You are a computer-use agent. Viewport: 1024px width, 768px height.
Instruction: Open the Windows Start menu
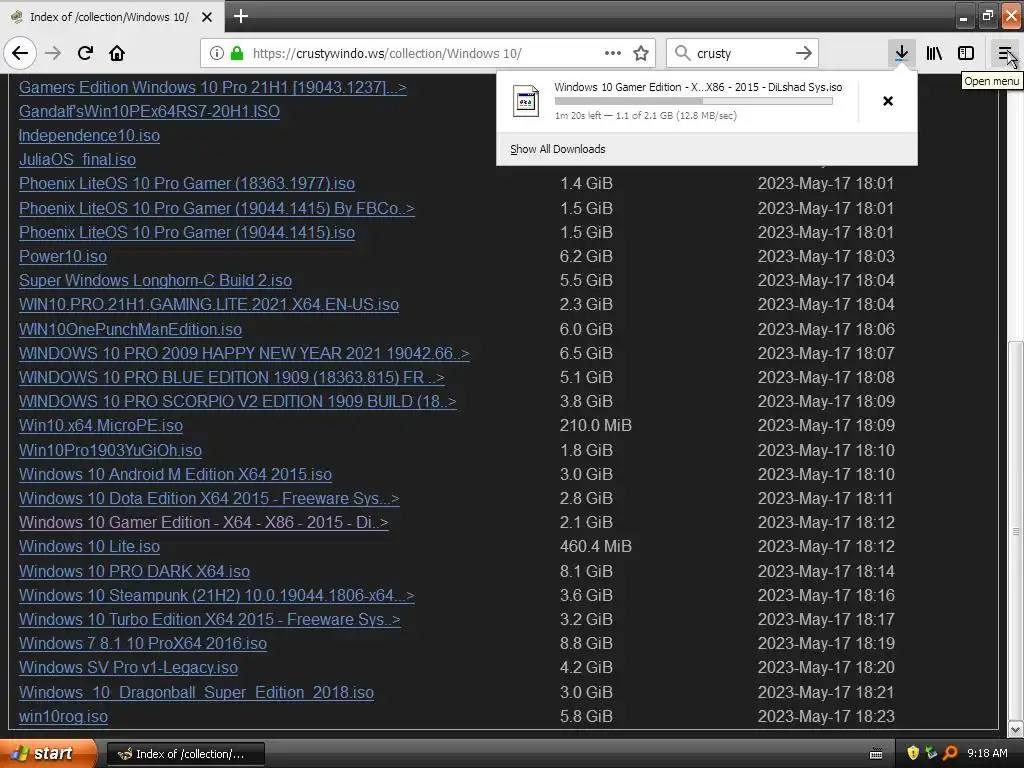point(48,753)
